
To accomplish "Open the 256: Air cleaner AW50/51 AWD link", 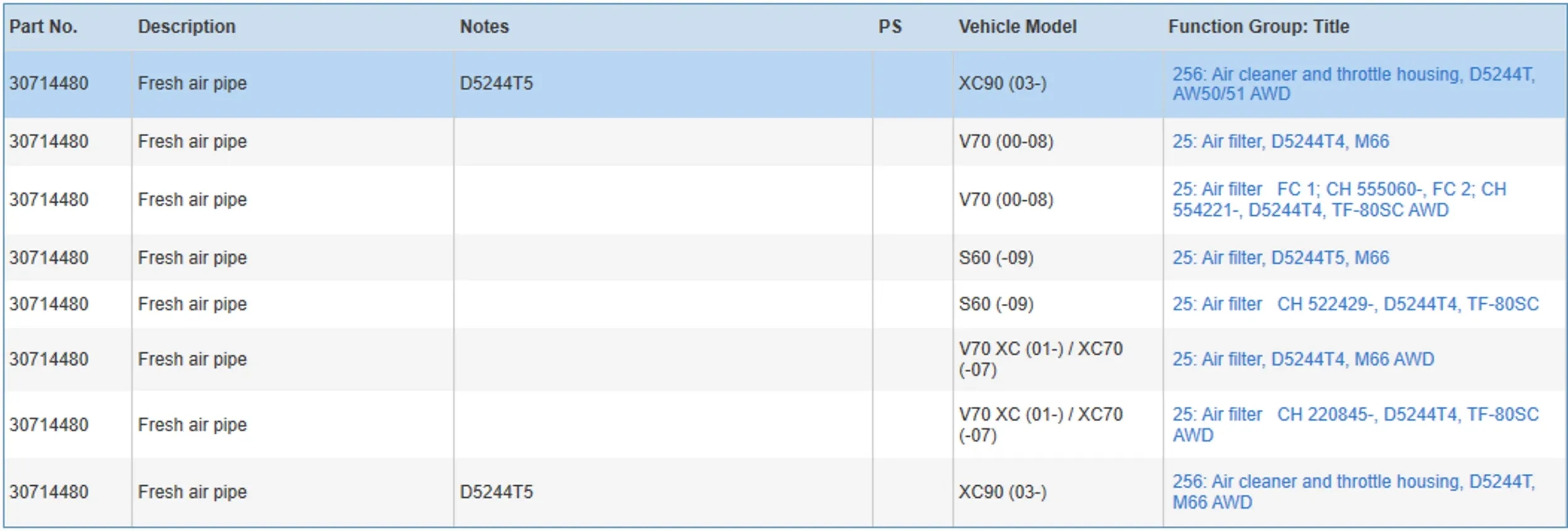I will pos(1353,83).
